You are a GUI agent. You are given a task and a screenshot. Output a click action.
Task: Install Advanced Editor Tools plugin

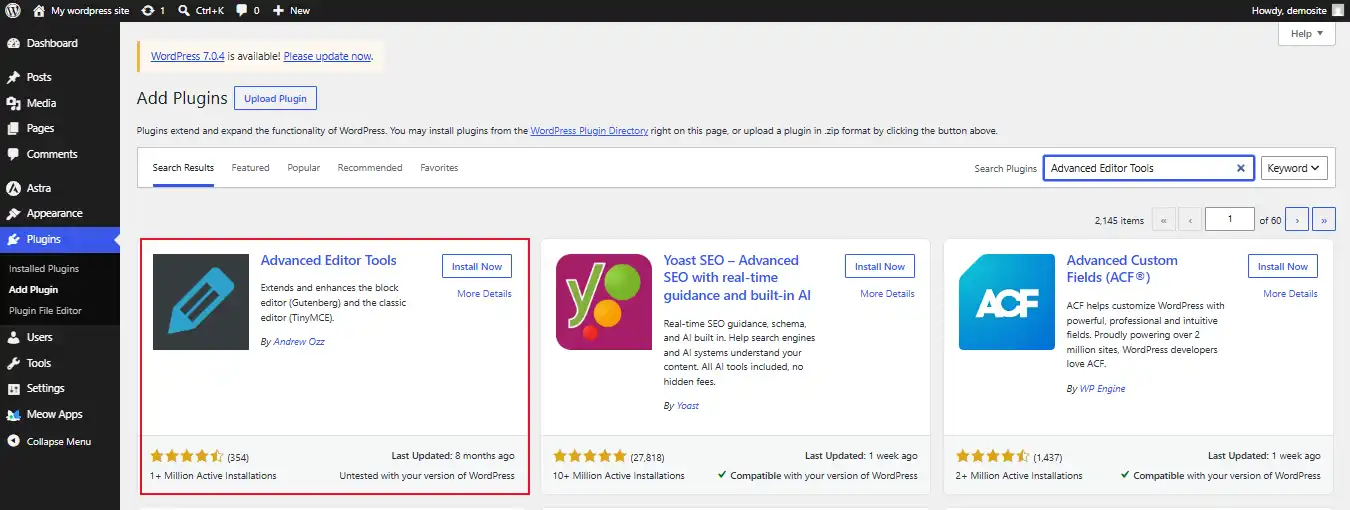click(477, 266)
